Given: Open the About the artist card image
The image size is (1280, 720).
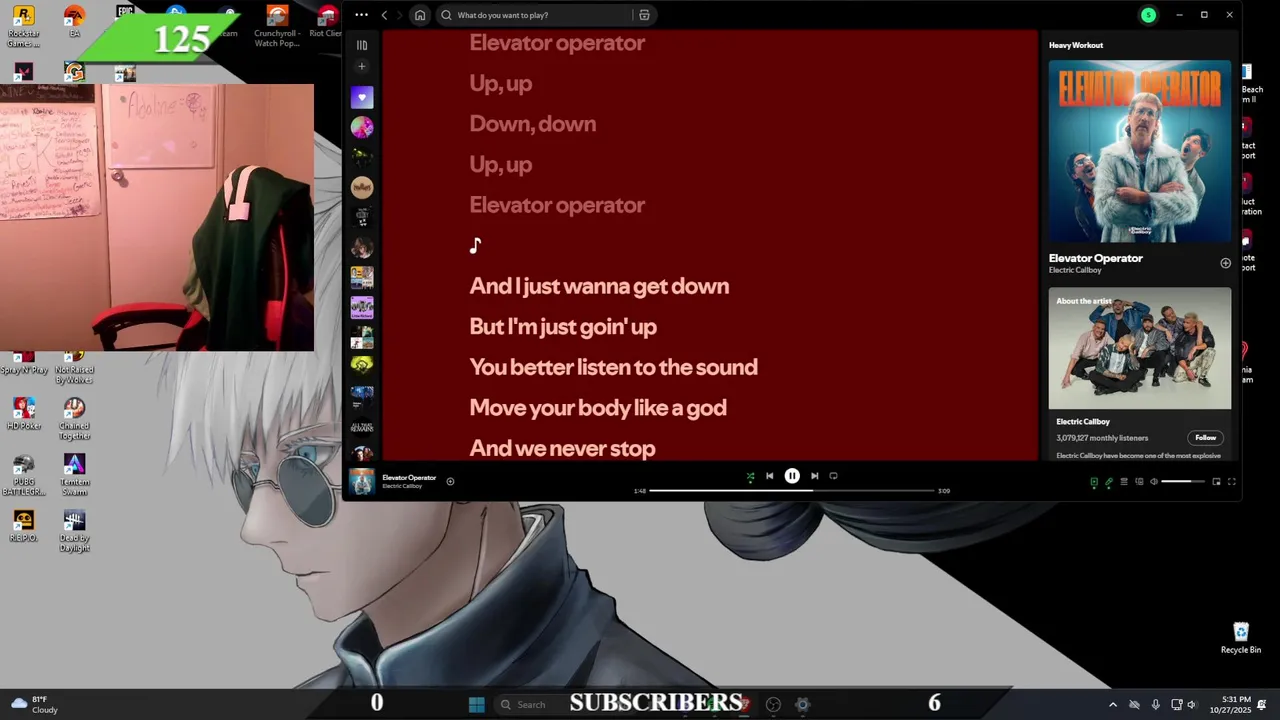Looking at the screenshot, I should click(x=1140, y=348).
